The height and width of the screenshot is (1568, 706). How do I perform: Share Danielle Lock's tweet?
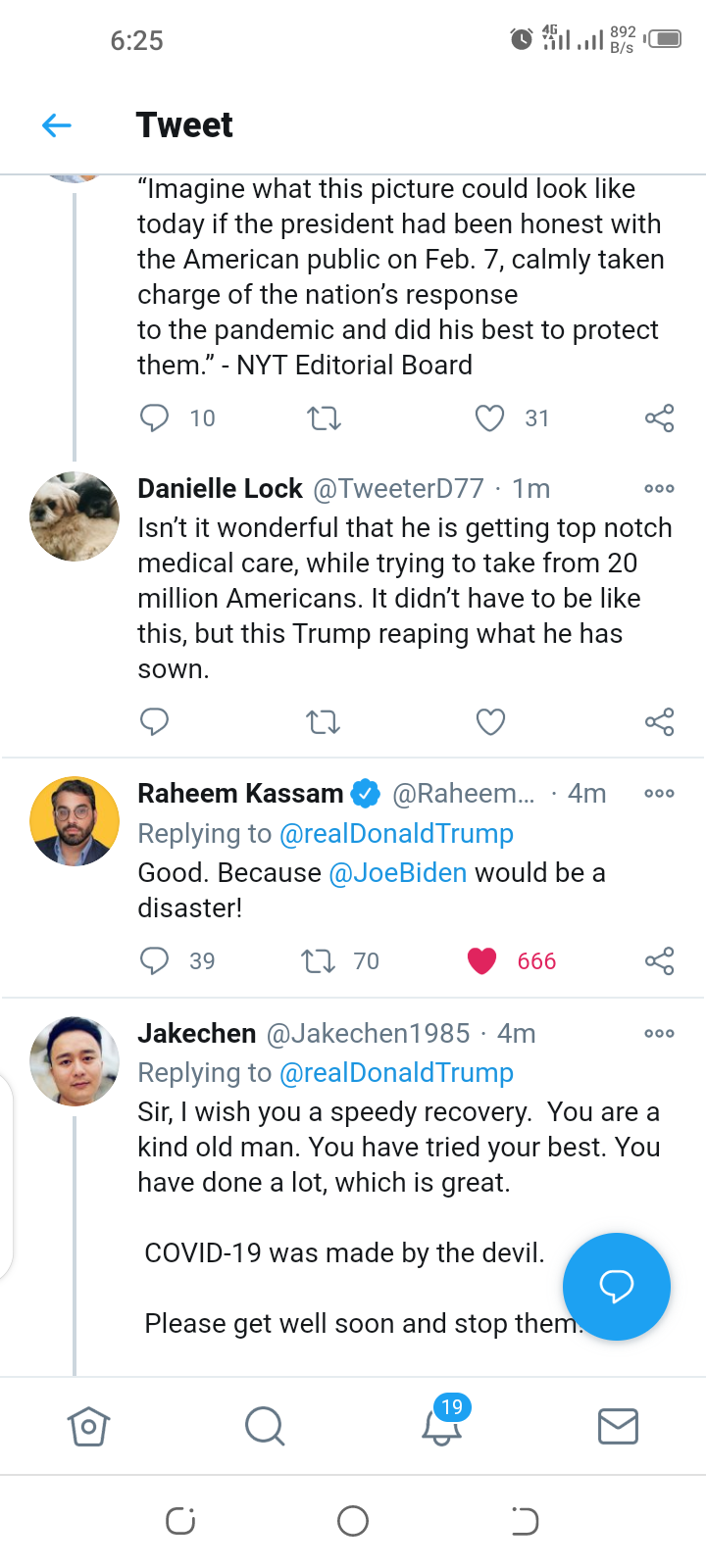pyautogui.click(x=659, y=722)
